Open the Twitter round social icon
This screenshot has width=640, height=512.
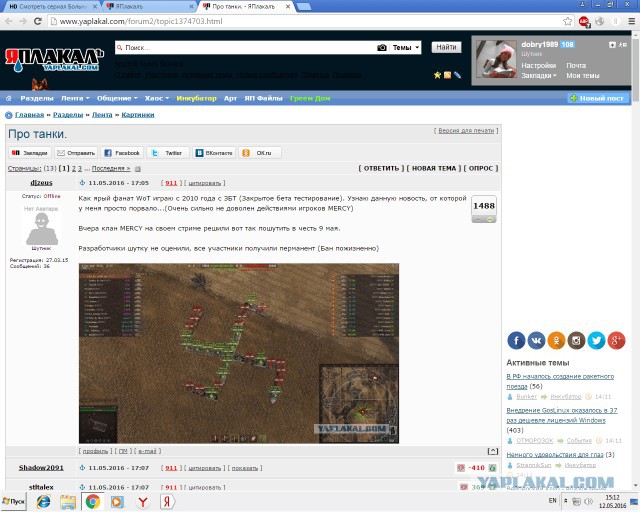(596, 341)
